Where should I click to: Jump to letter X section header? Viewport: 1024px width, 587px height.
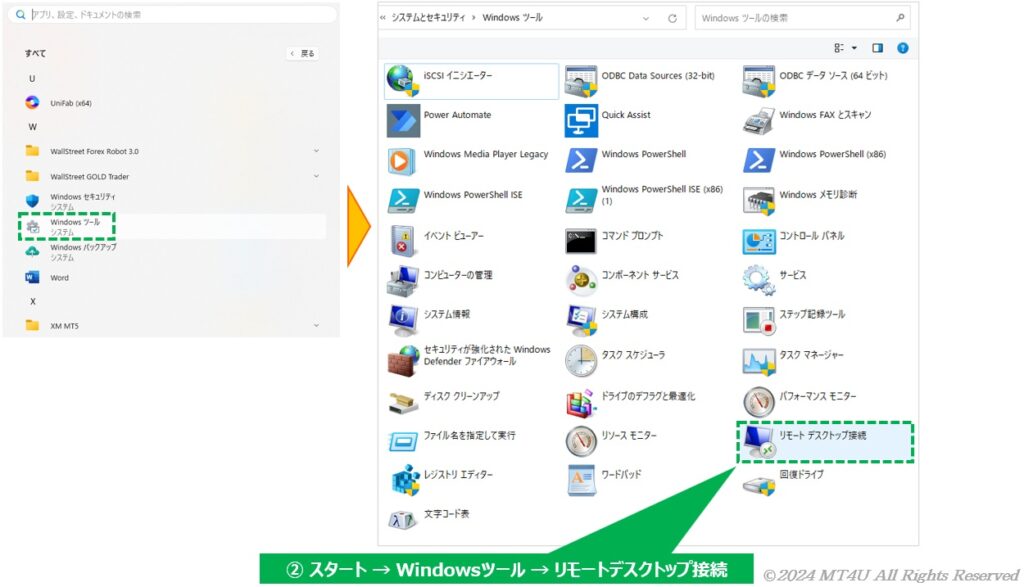tap(33, 302)
